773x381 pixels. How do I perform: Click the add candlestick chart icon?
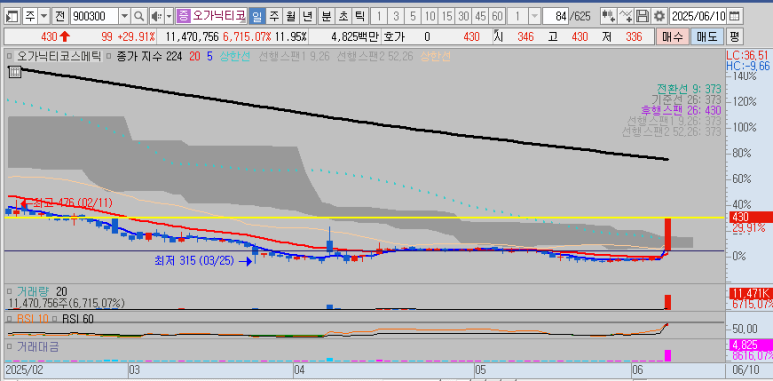point(608,17)
